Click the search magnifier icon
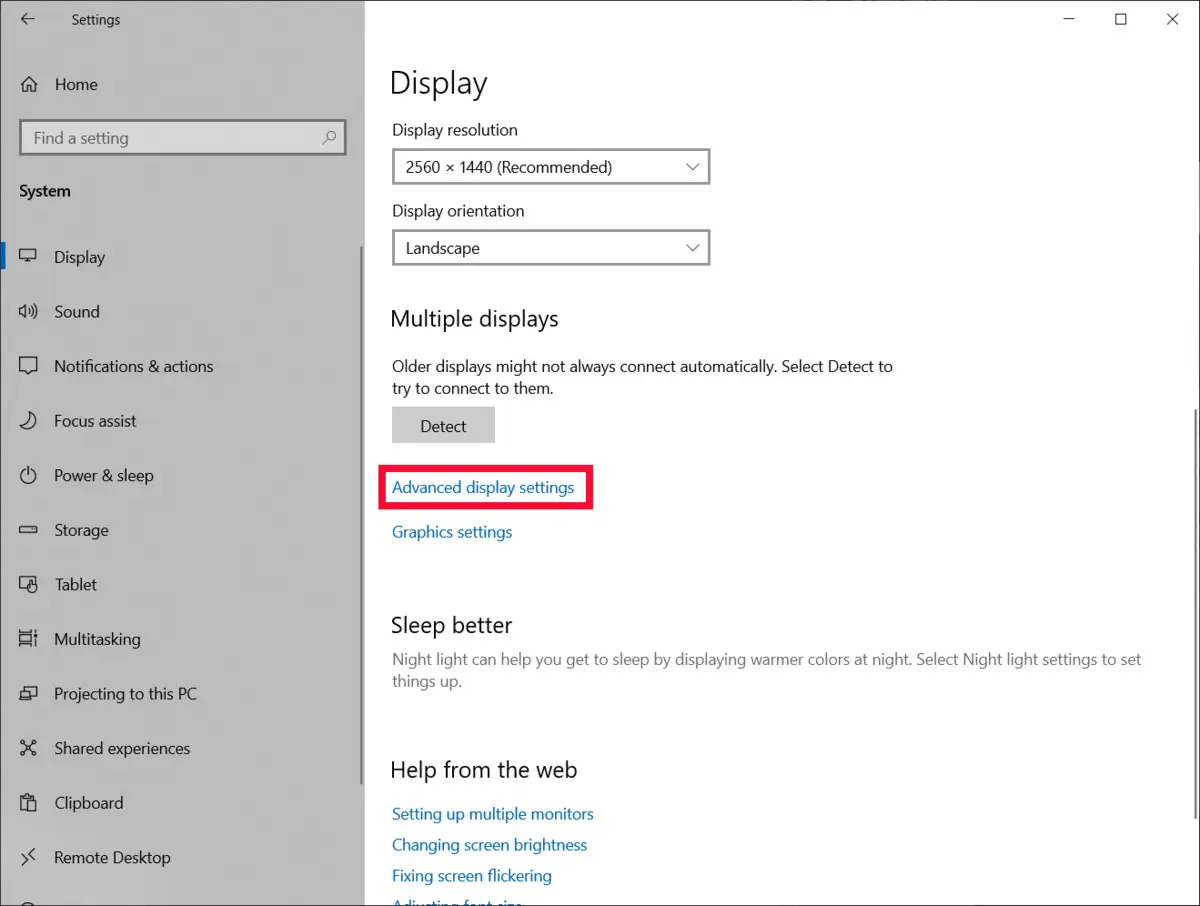 pyautogui.click(x=329, y=138)
